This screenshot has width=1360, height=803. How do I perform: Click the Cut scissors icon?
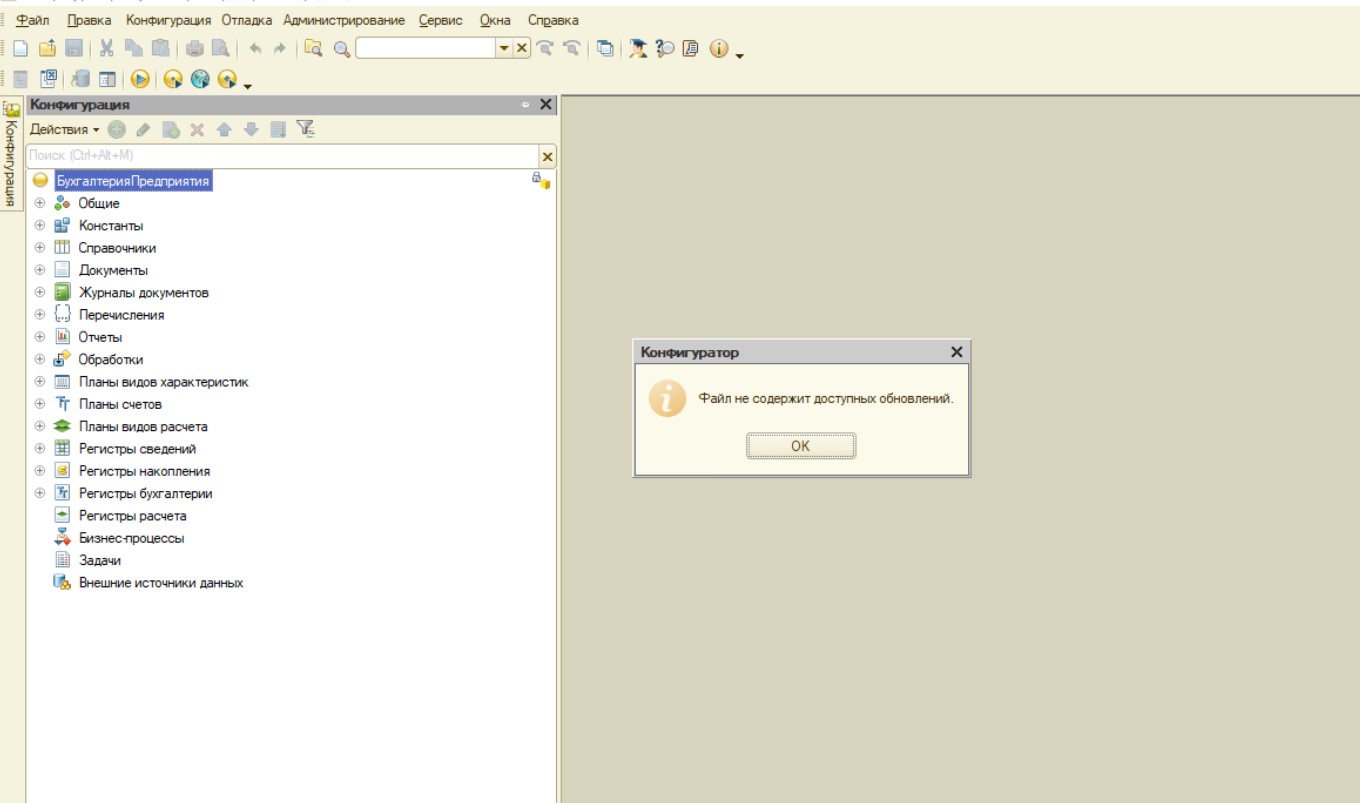[x=106, y=48]
